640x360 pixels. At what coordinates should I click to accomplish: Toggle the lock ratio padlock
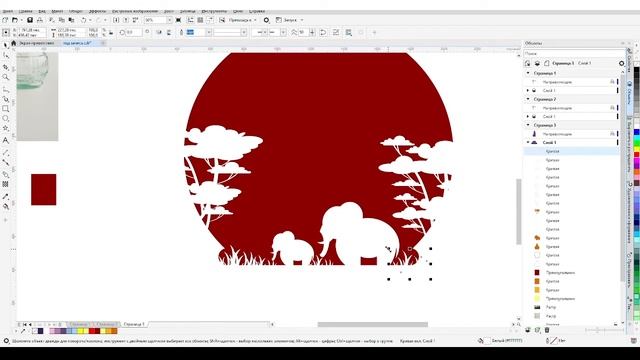click(x=111, y=32)
